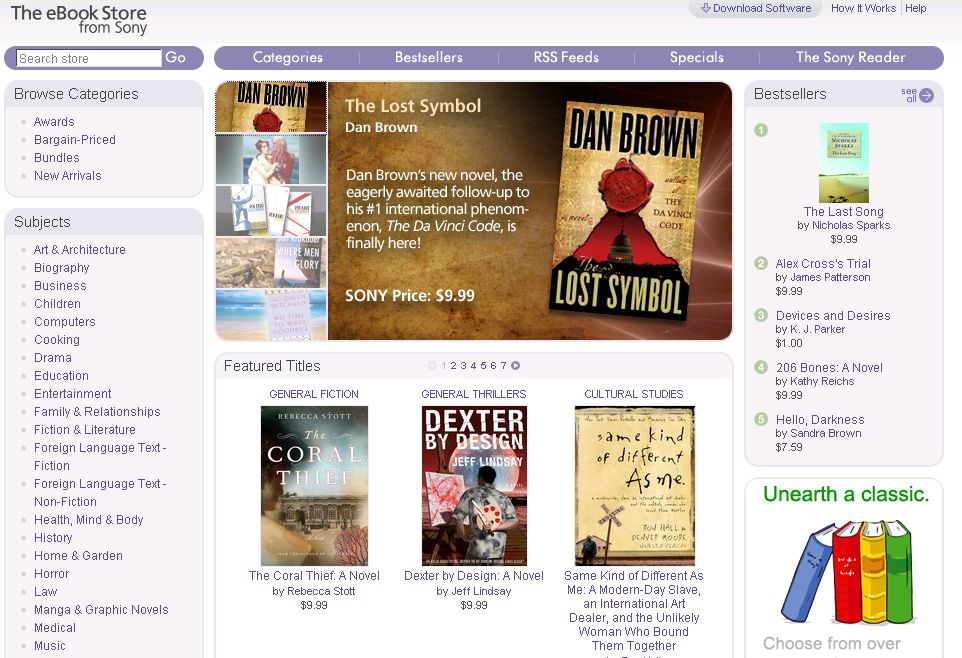Click The Lost Symbol large book cover
Screen dimensions: 962x658
tap(626, 210)
